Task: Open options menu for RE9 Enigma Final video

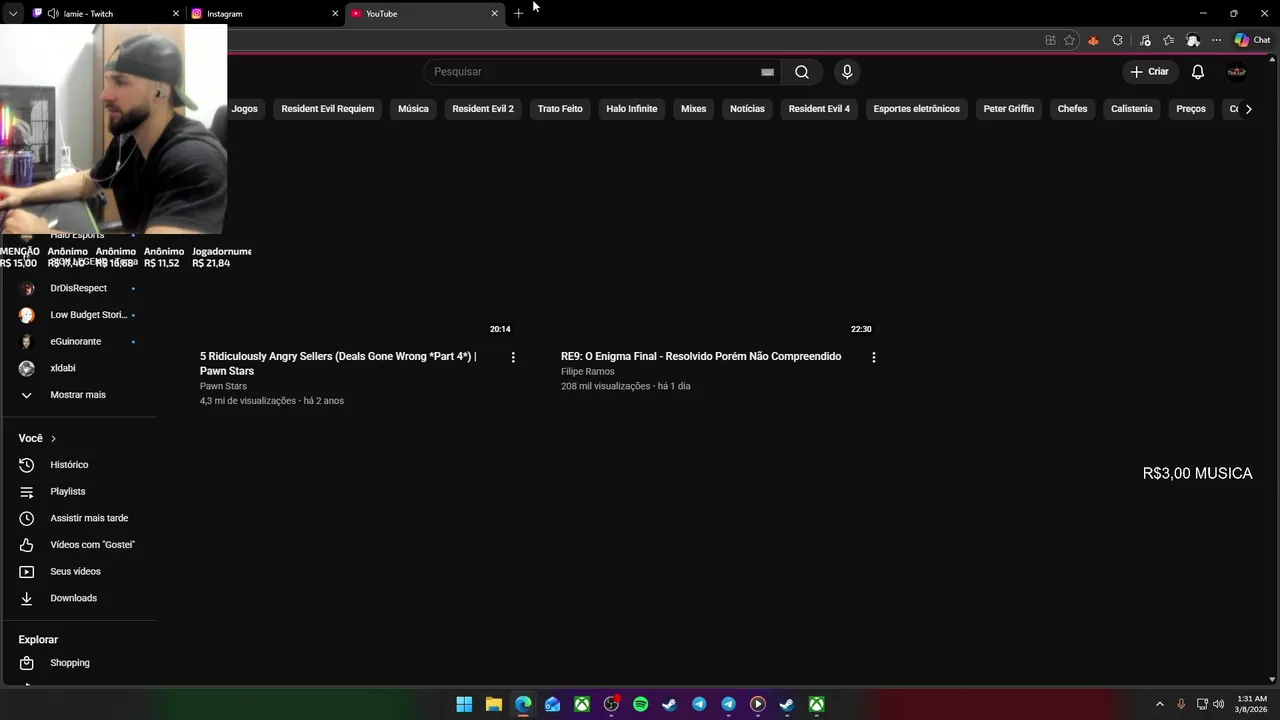Action: point(874,357)
